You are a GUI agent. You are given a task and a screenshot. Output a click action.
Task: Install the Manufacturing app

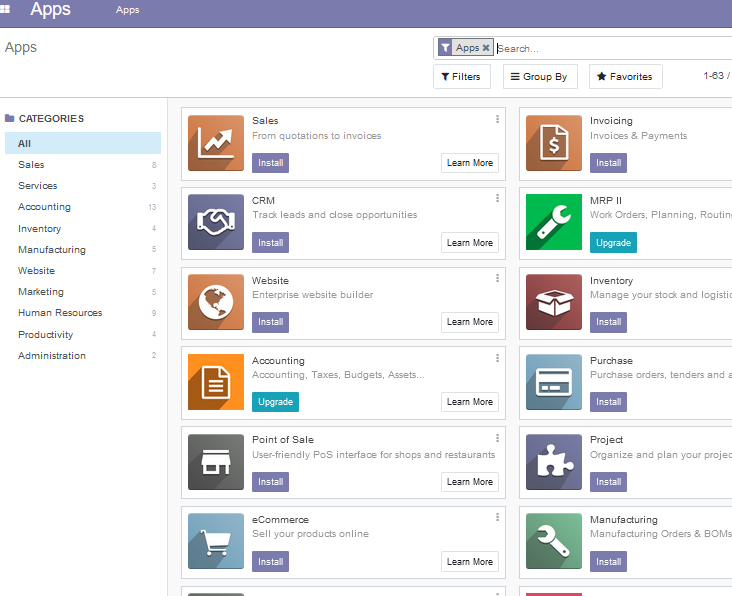coord(608,561)
